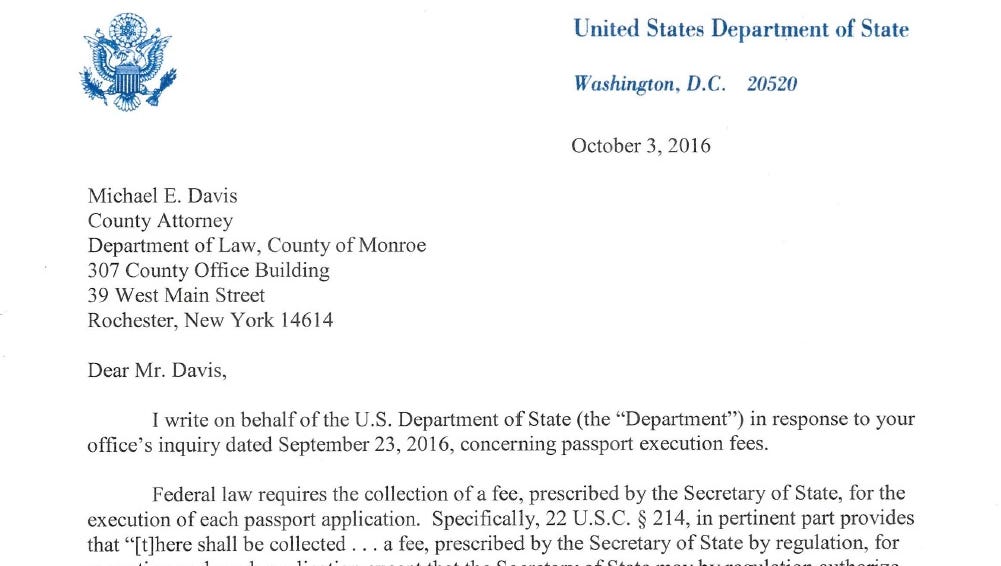Click the 20520 zip code in letterhead
Viewport: 1001px width, 566px height.
[772, 84]
